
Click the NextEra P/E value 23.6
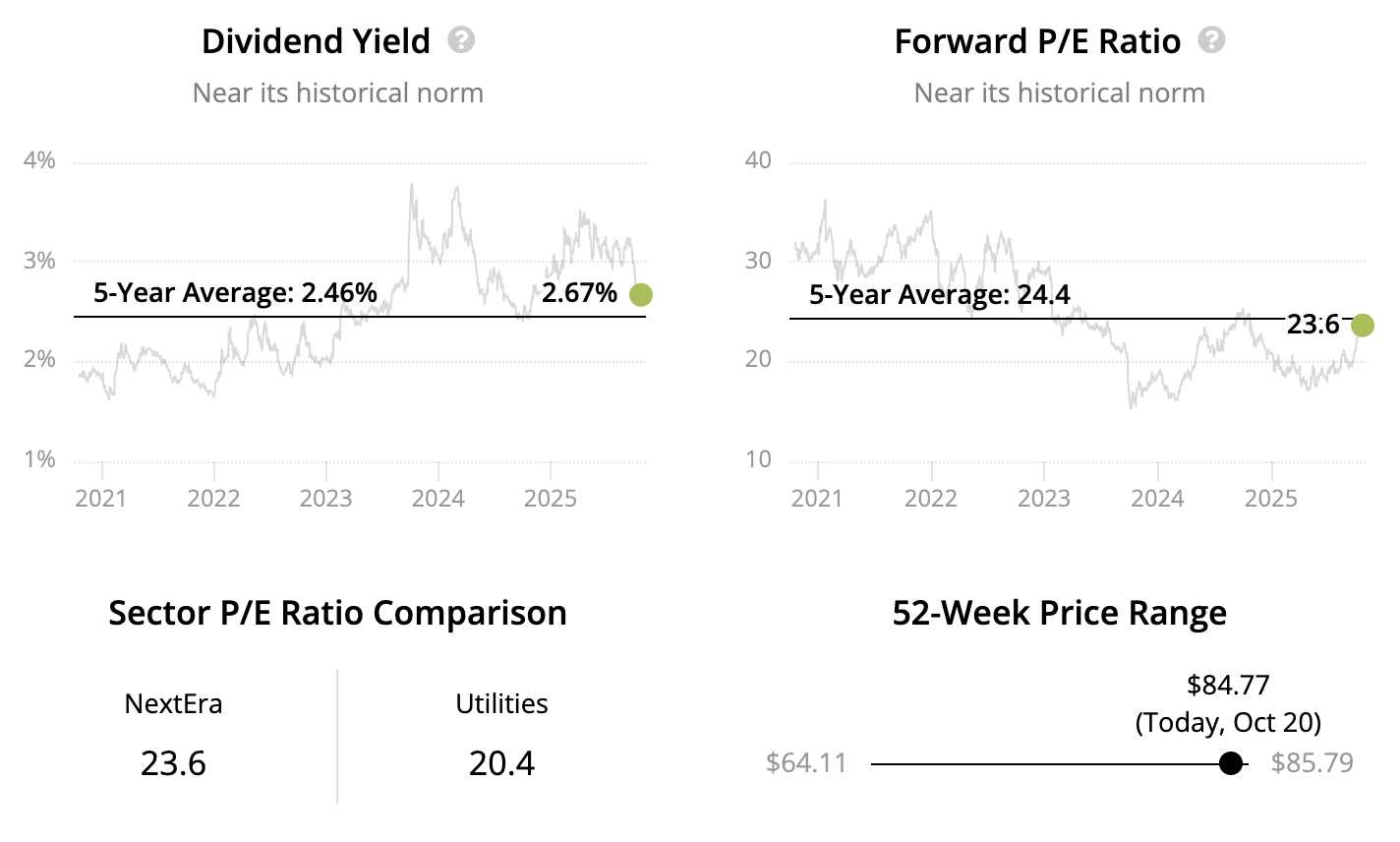pyautogui.click(x=173, y=763)
